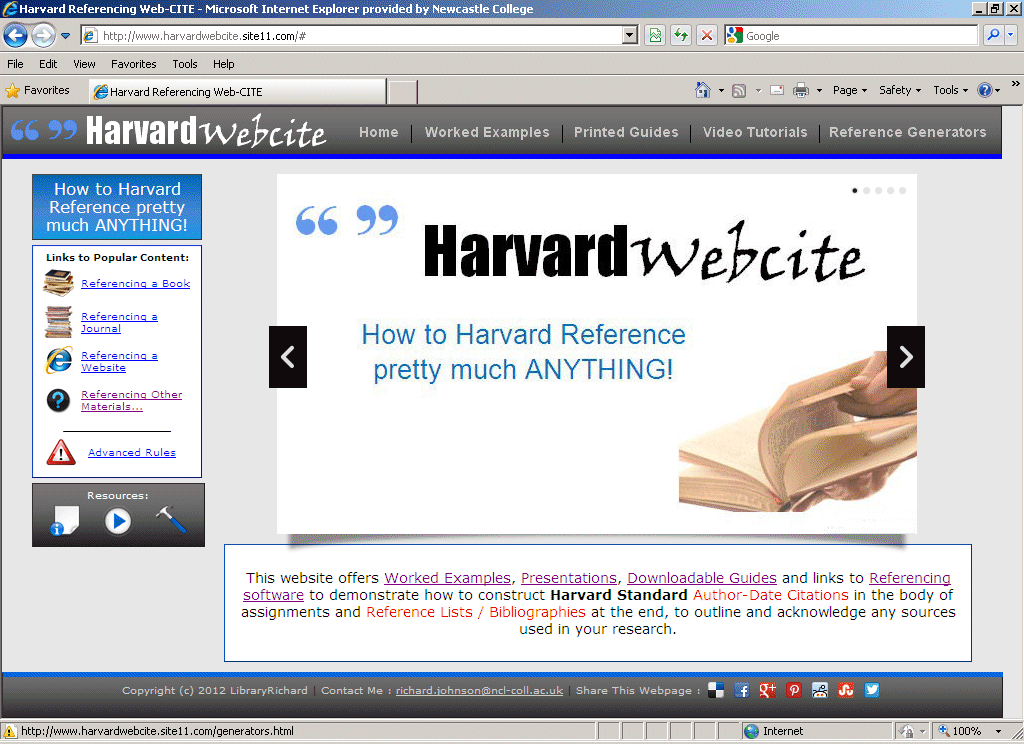This screenshot has height=744, width=1024.
Task: Click the Home page toolbar icon
Action: [x=703, y=90]
